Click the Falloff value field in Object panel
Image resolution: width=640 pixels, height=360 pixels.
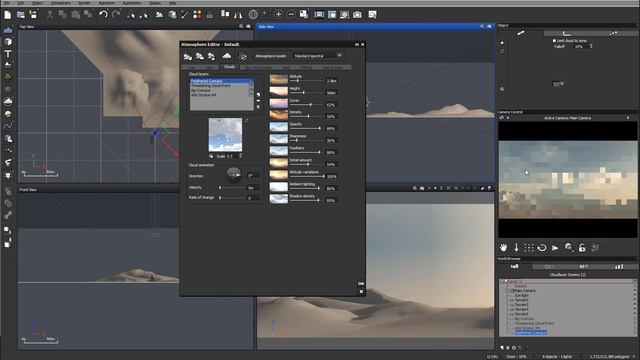pos(581,47)
